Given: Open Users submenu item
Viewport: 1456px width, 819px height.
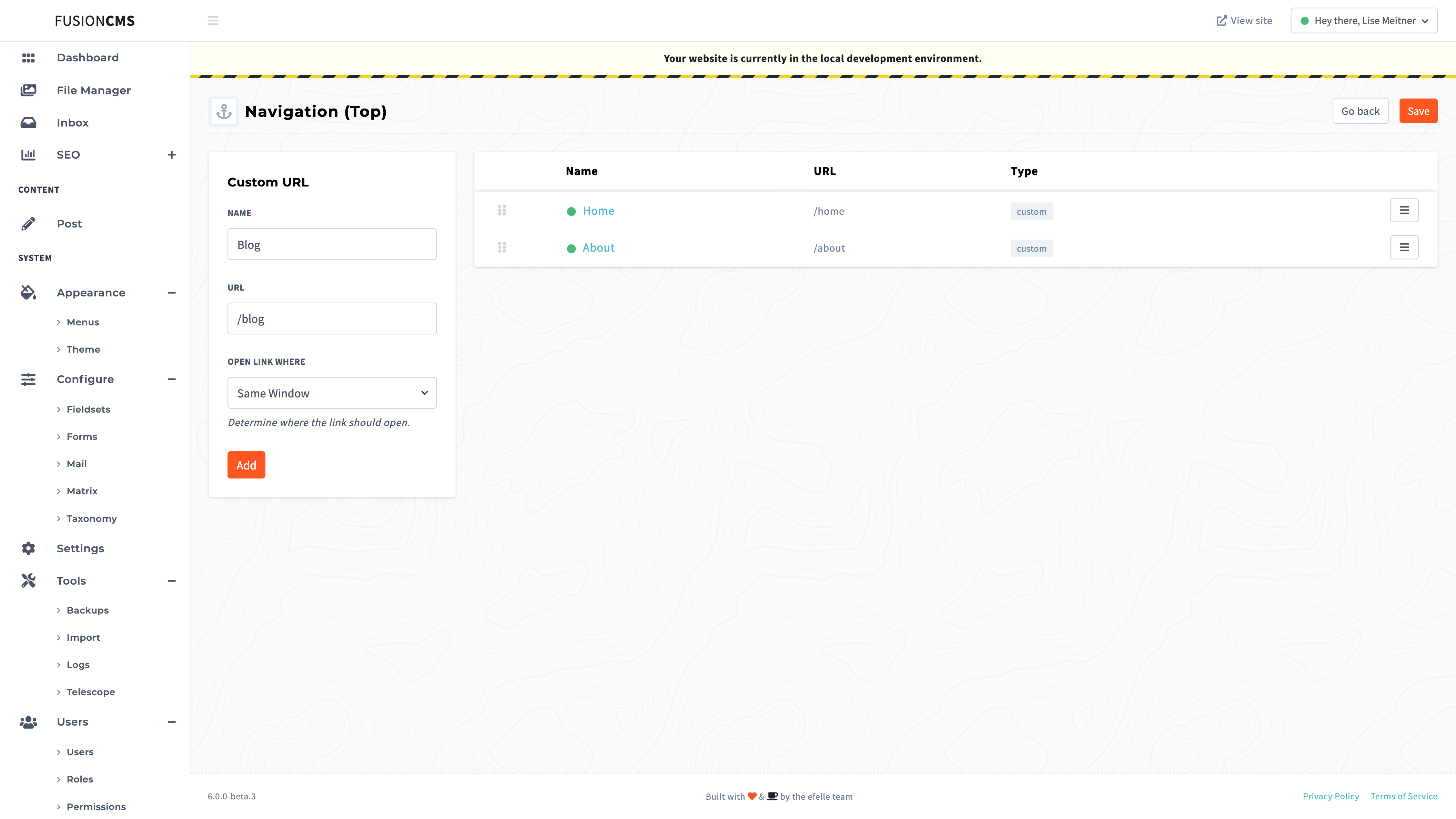Looking at the screenshot, I should (x=80, y=752).
